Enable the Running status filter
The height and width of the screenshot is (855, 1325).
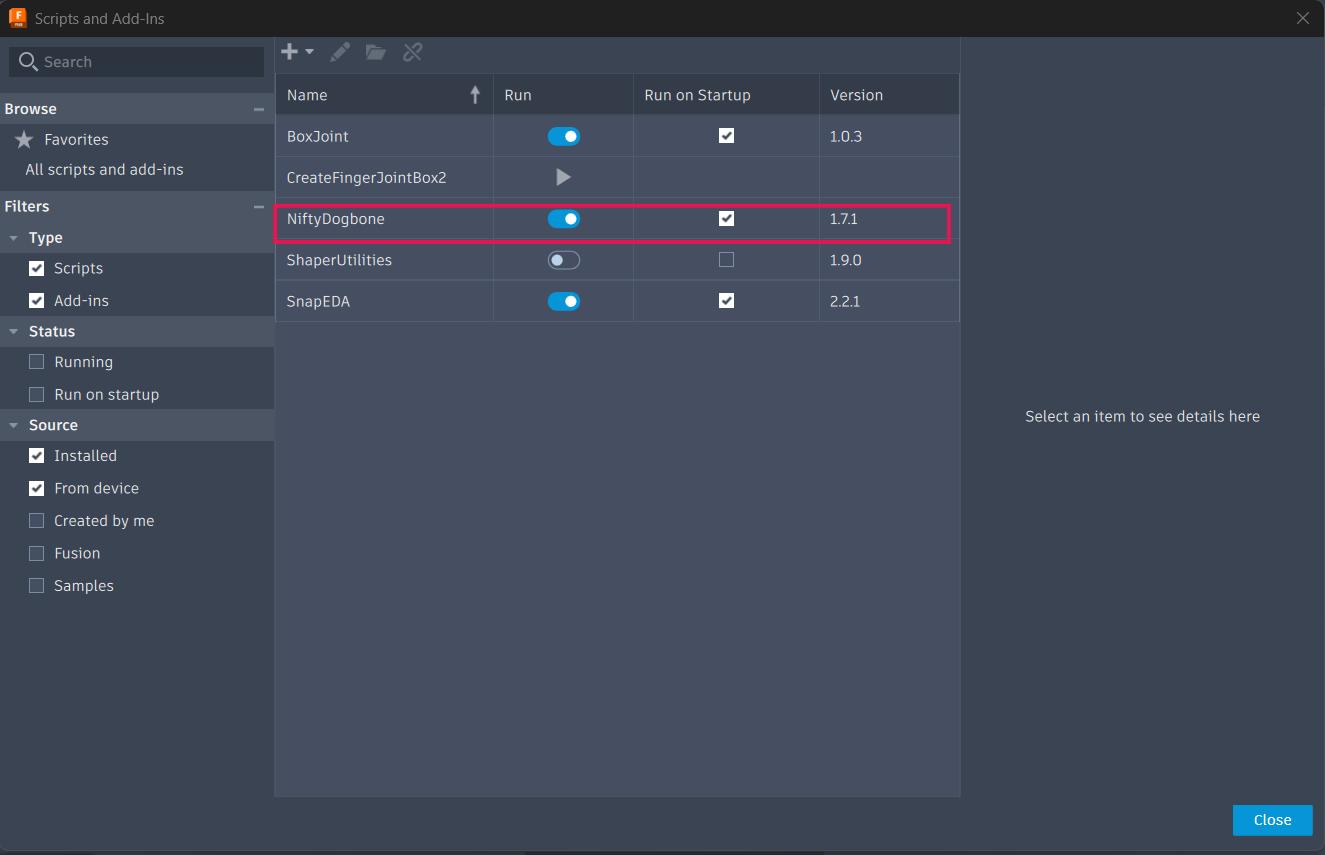coord(37,362)
